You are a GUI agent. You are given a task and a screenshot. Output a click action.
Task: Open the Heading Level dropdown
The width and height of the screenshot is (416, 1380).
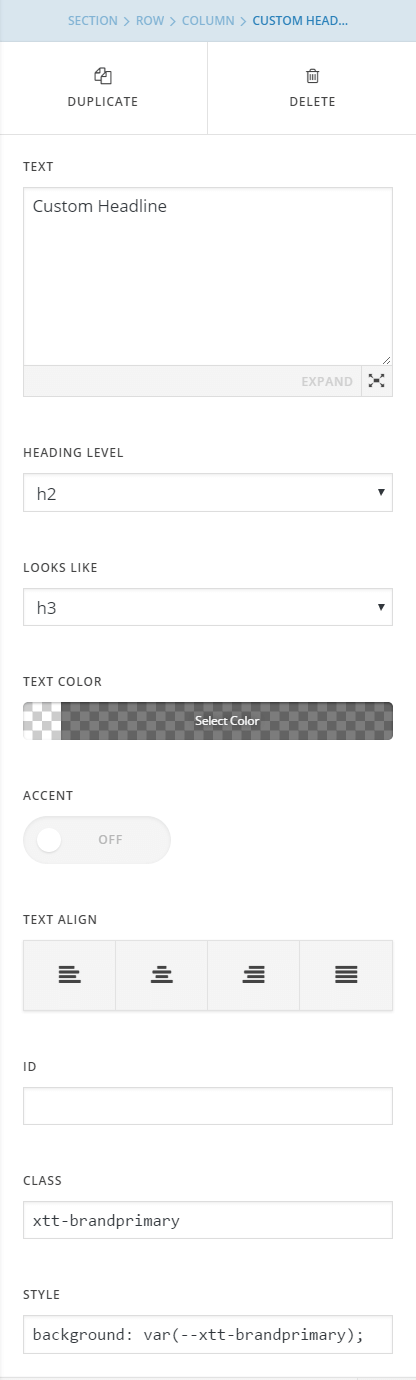click(208, 493)
